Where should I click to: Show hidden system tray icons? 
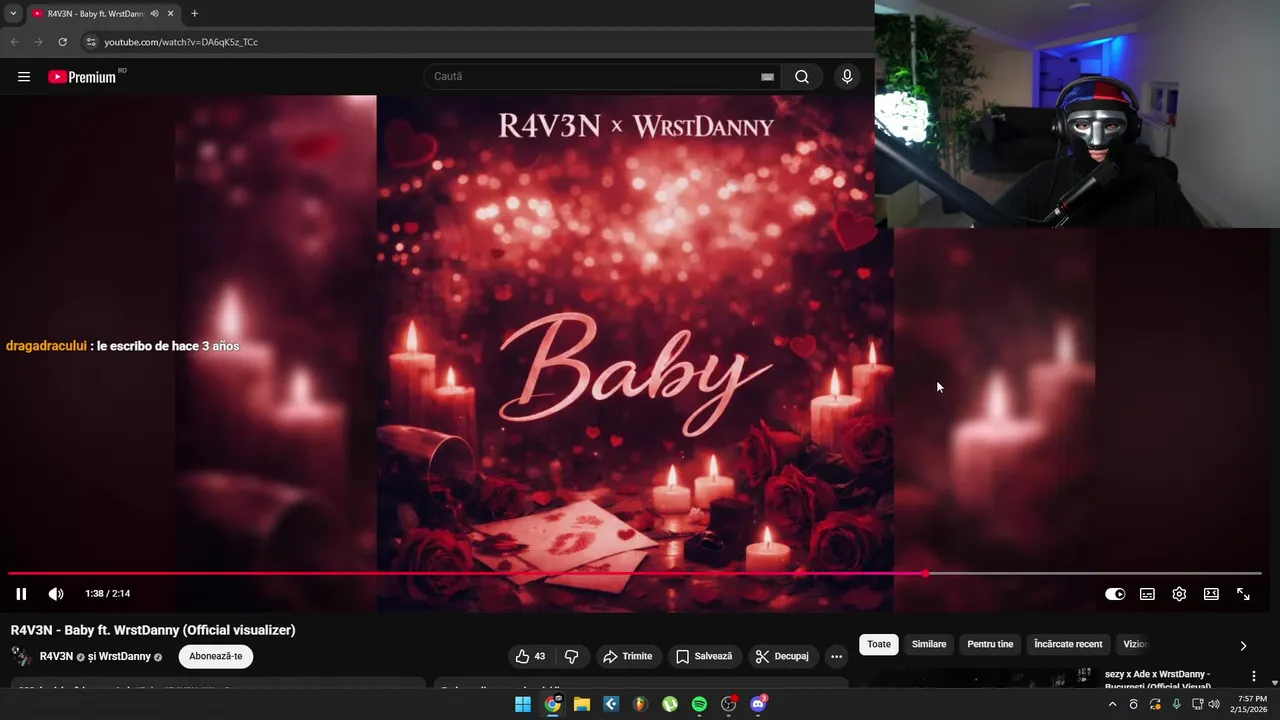pyautogui.click(x=1112, y=704)
